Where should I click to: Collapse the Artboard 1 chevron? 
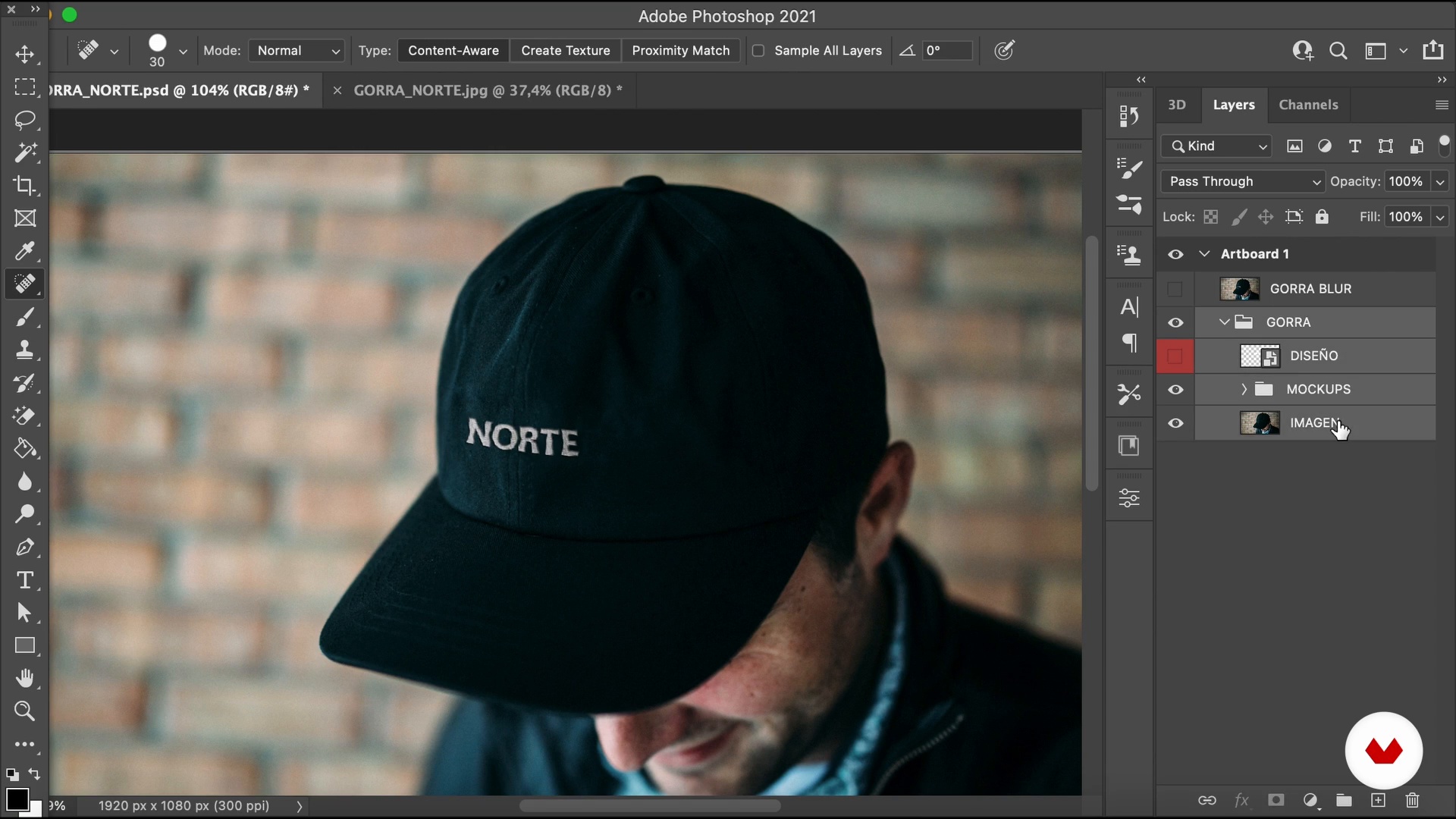(1204, 254)
